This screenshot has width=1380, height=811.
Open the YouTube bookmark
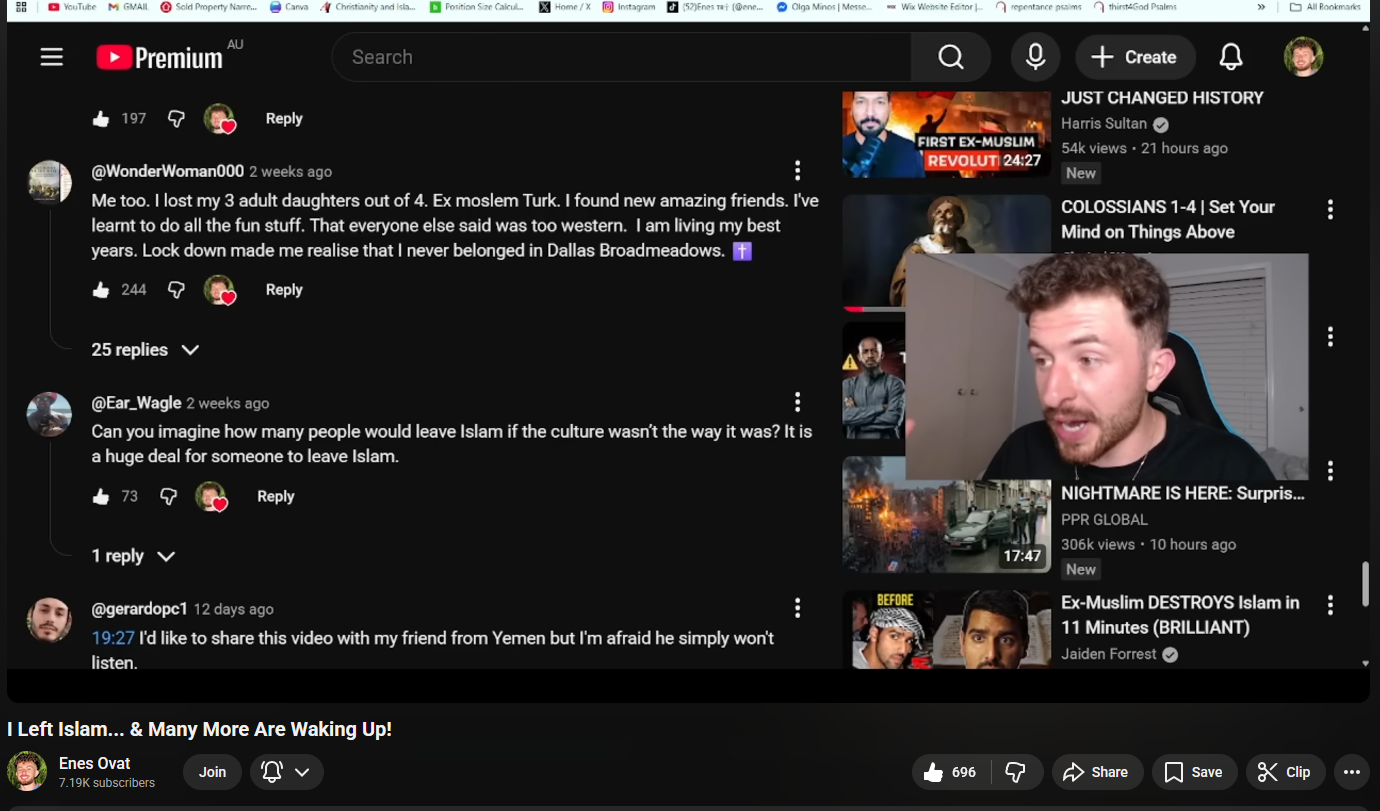72,7
